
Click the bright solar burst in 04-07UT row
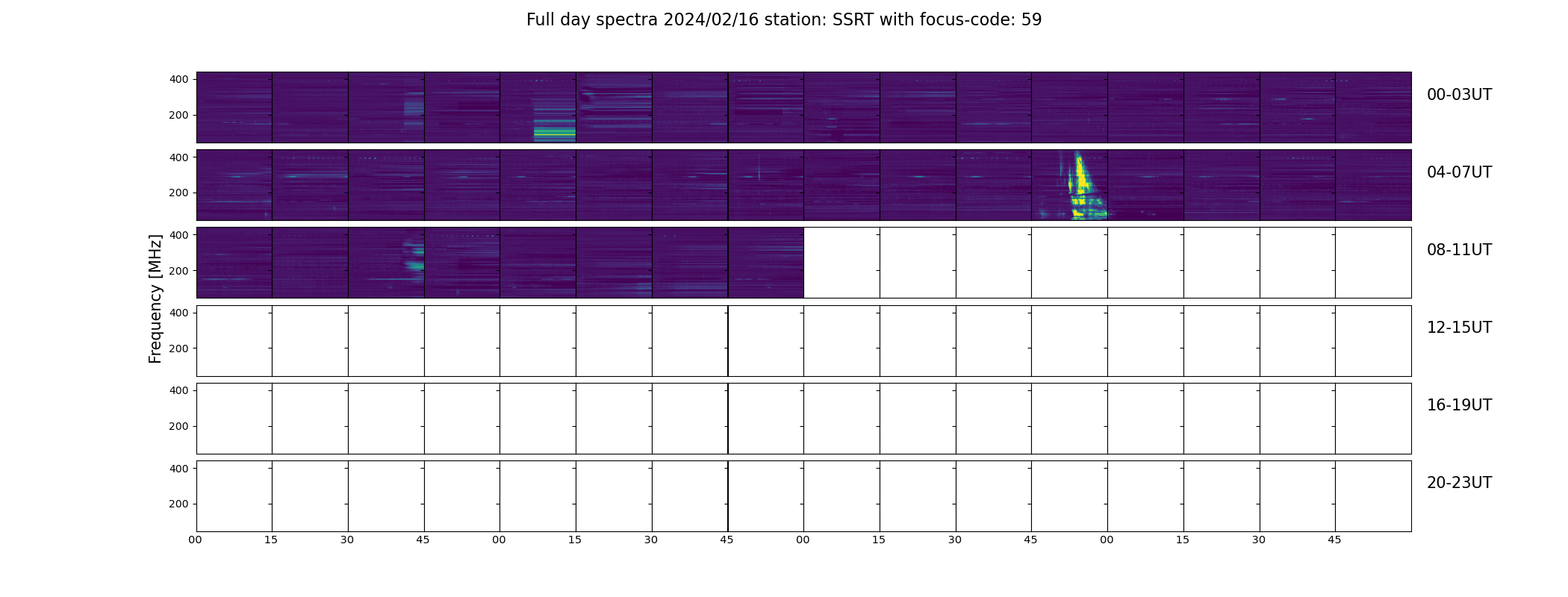1080,187
